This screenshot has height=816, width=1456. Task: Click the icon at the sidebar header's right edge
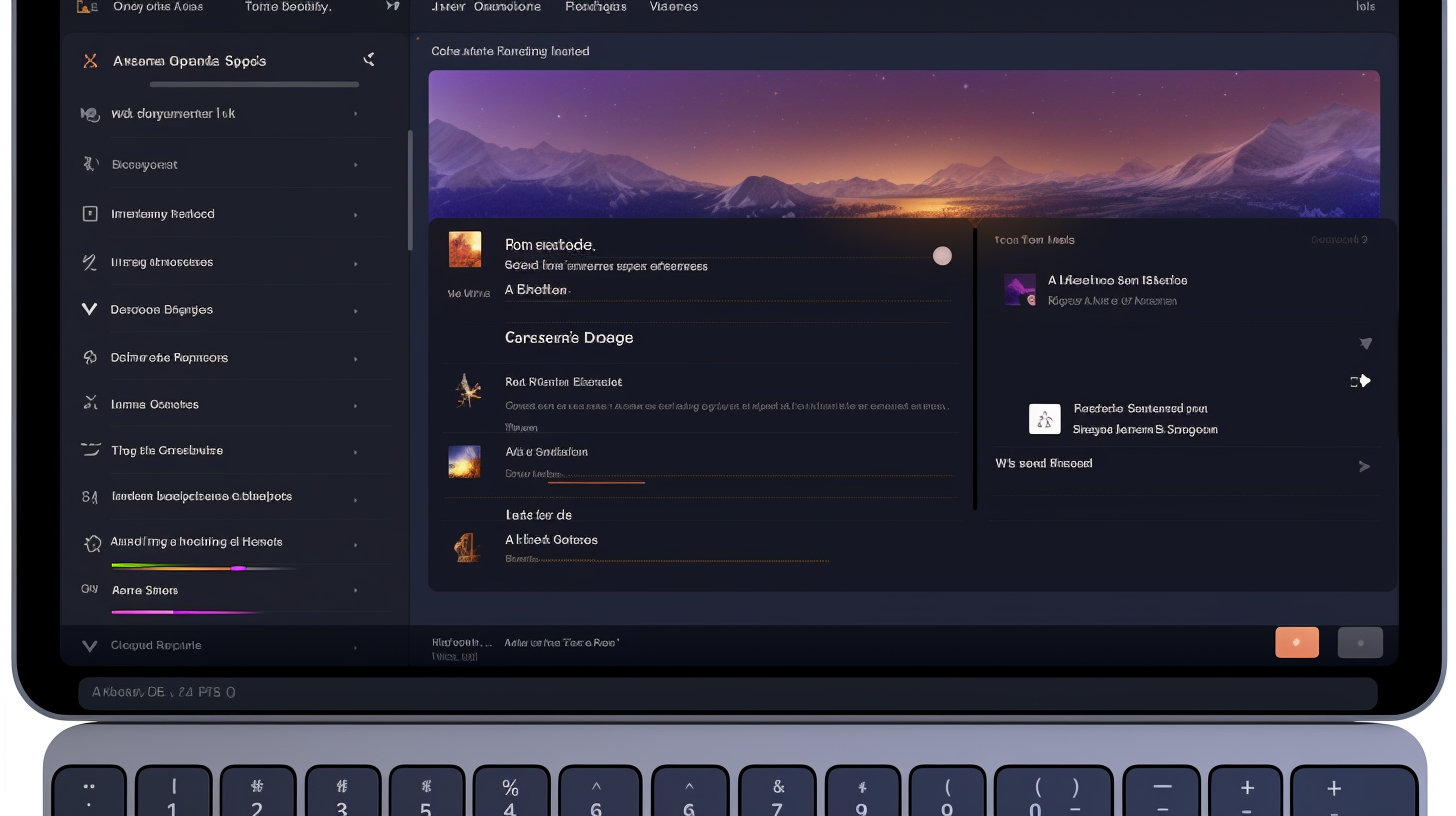369,60
